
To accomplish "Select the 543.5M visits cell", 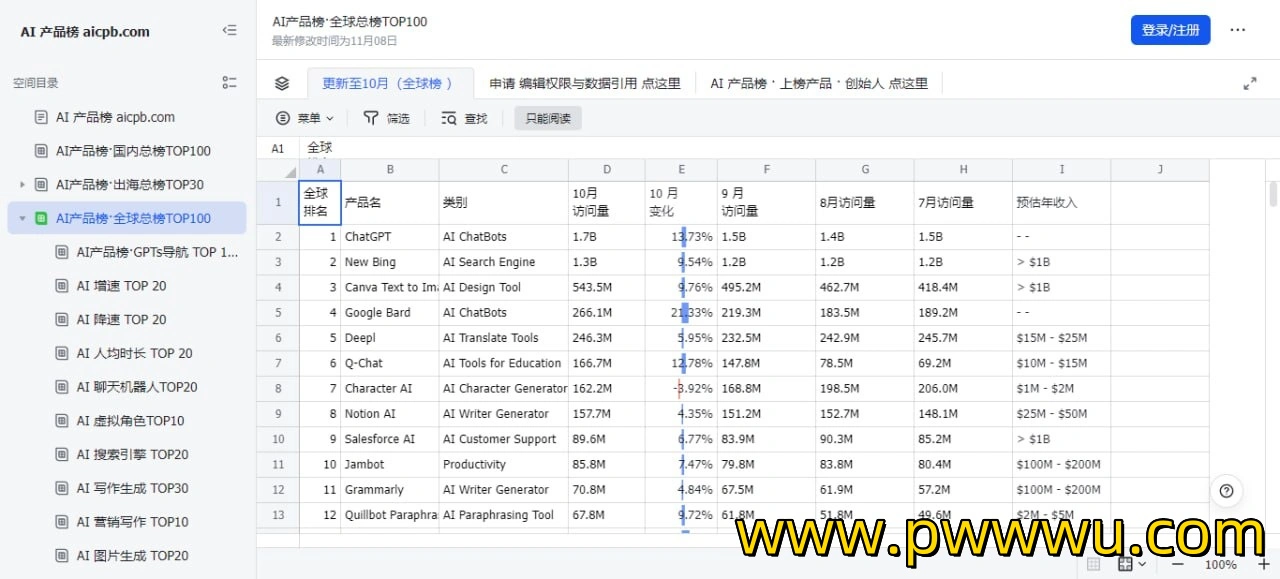I will [x=607, y=287].
